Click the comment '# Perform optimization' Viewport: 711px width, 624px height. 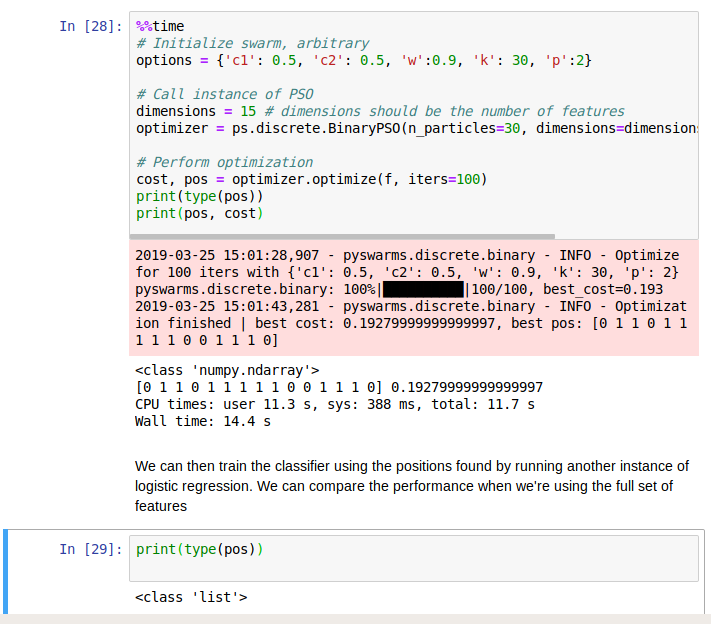coord(224,162)
